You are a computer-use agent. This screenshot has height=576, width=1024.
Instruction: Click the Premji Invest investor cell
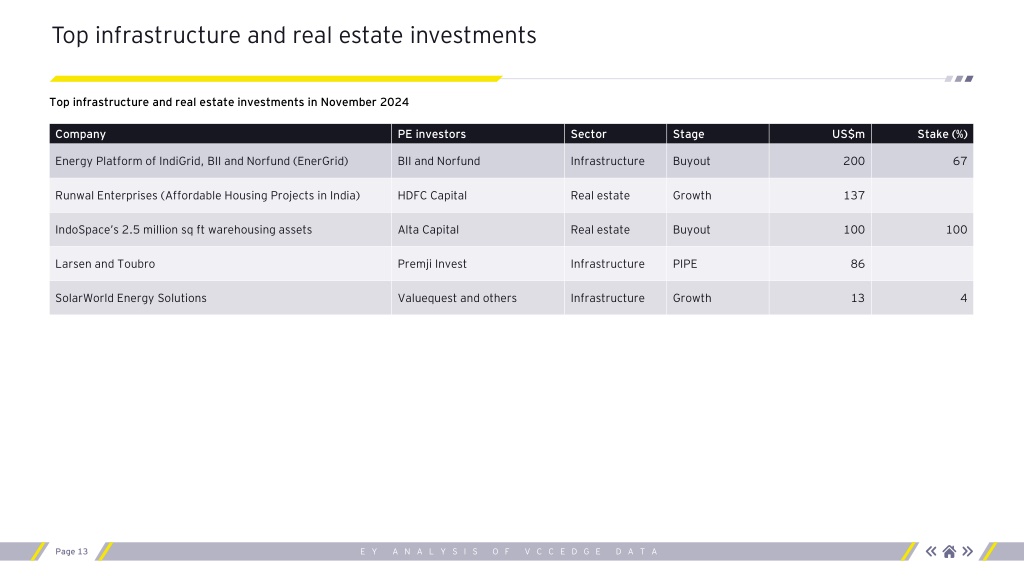pyautogui.click(x=477, y=264)
